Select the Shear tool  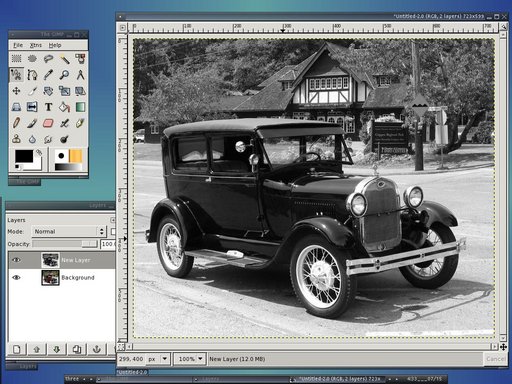pyautogui.click(x=80, y=91)
